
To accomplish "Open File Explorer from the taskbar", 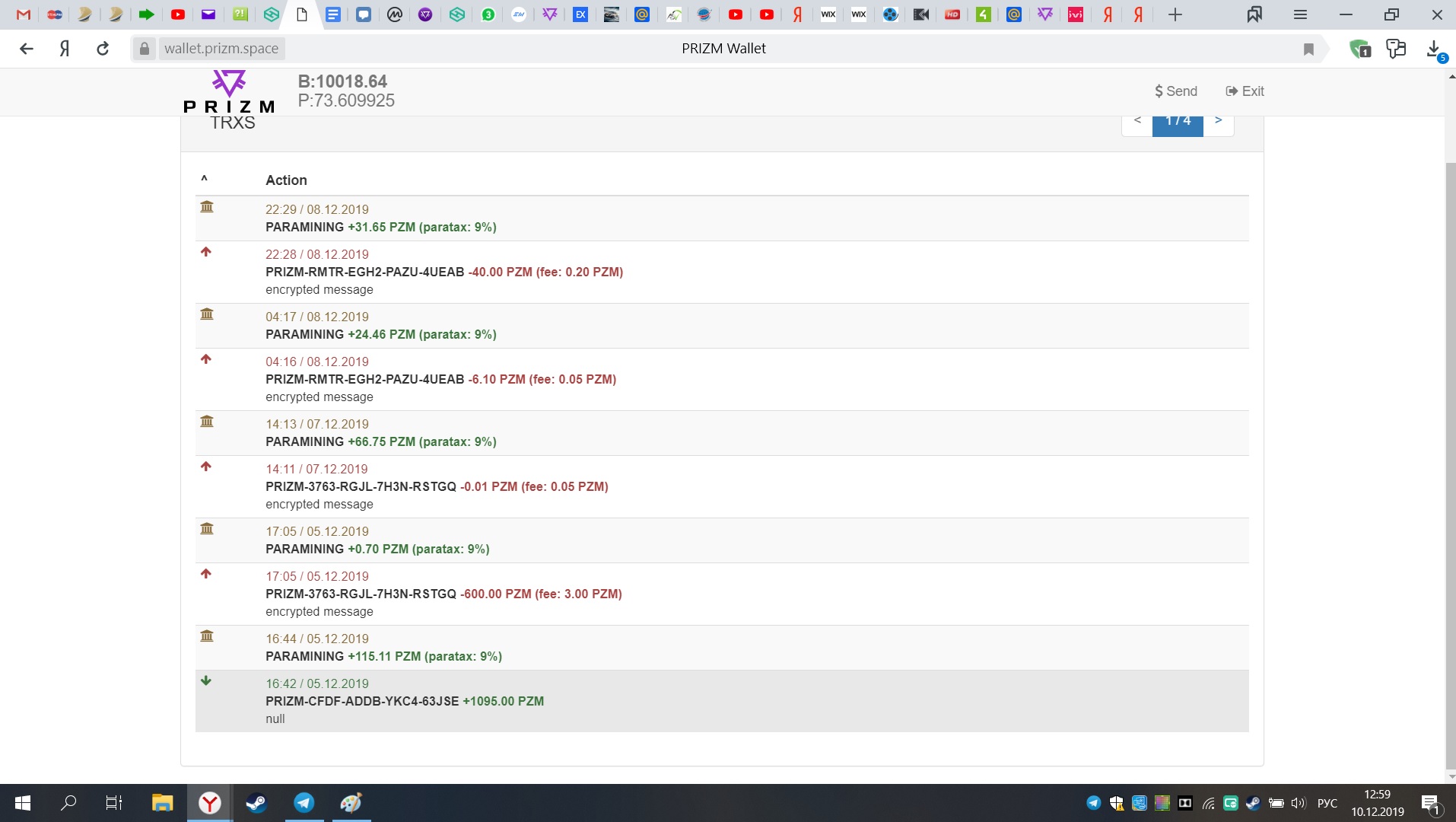I will click(x=162, y=803).
